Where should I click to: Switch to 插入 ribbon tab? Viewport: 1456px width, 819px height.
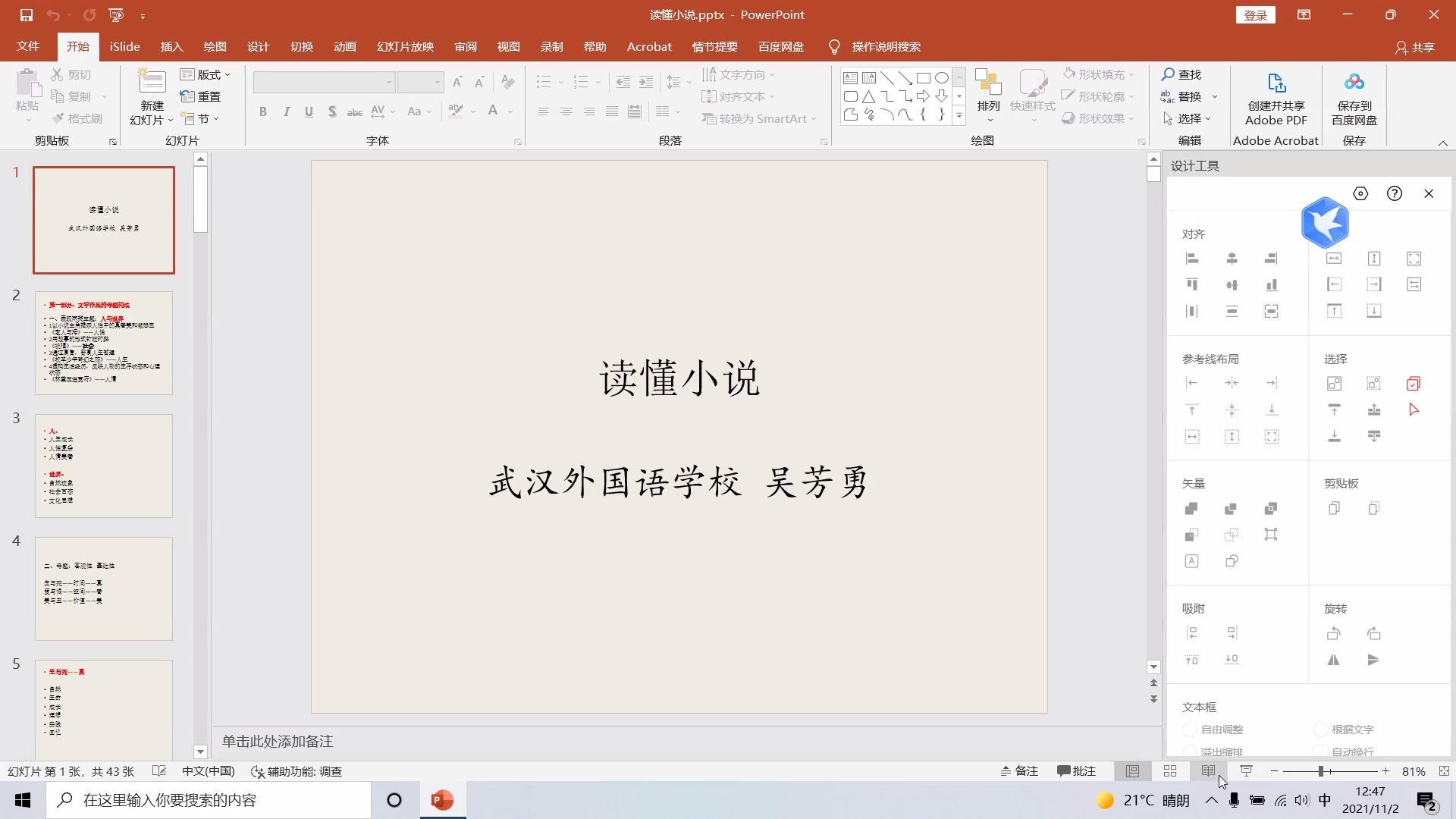coord(171,46)
